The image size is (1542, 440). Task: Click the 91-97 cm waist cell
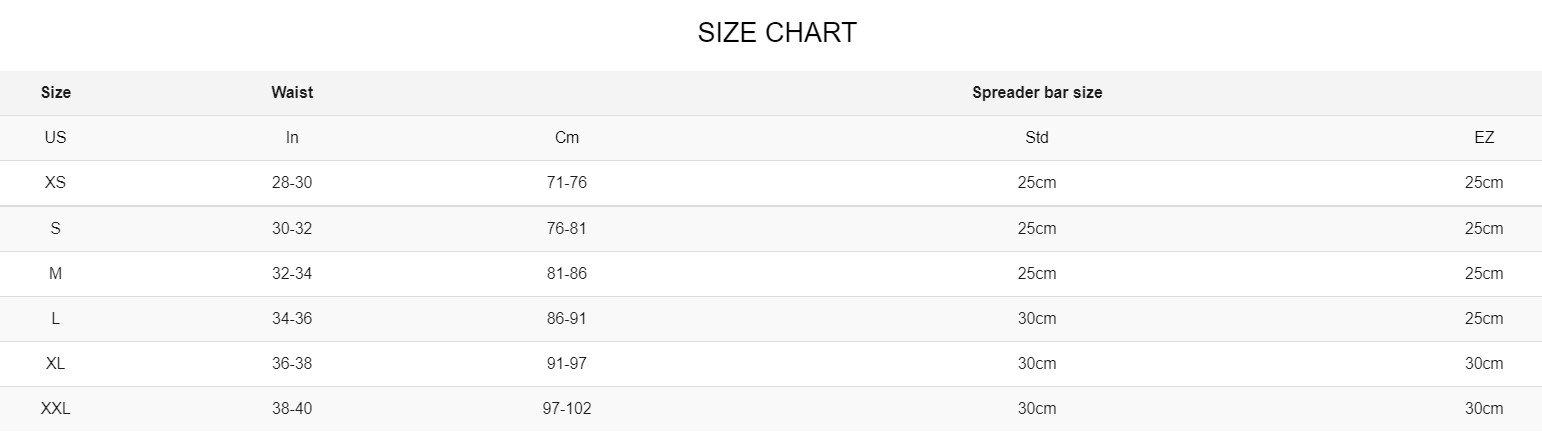click(567, 363)
